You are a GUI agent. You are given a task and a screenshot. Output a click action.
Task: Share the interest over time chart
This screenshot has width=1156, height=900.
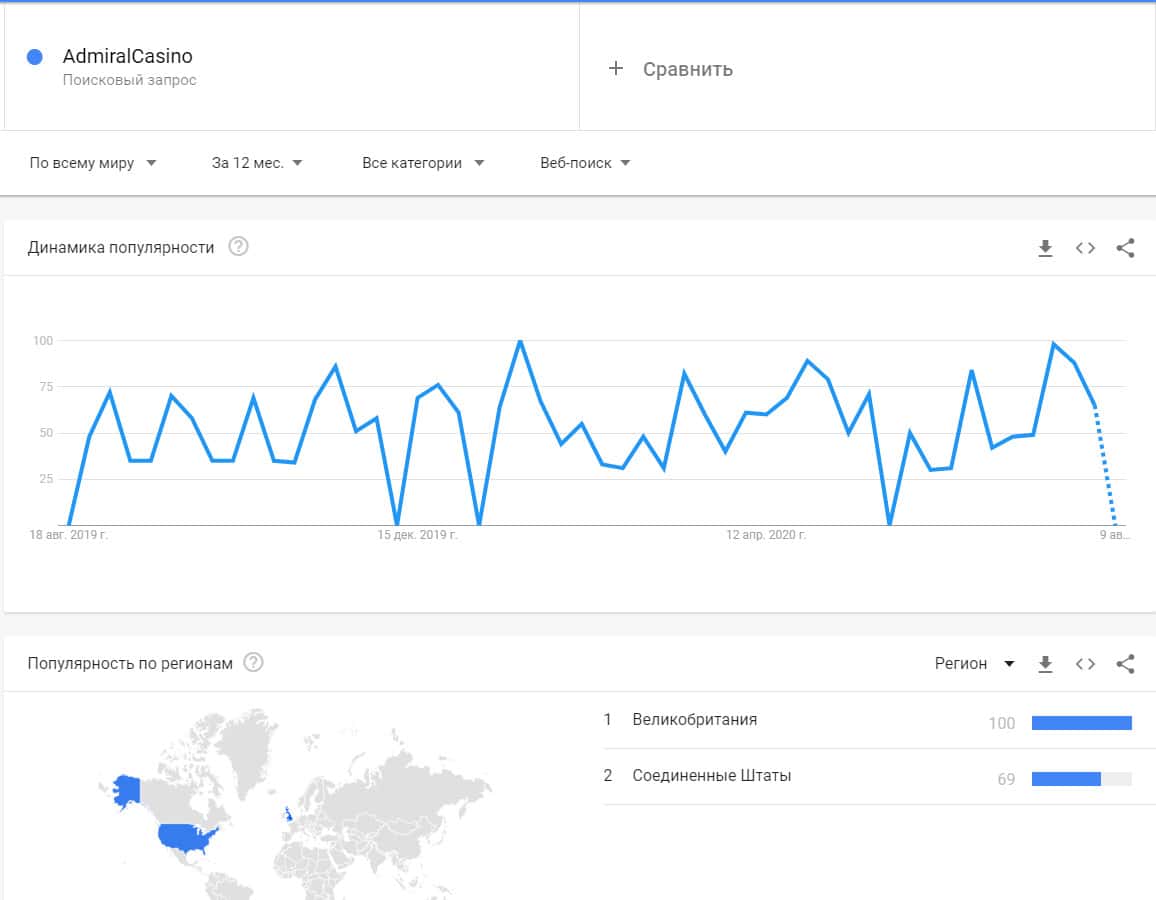pos(1125,248)
